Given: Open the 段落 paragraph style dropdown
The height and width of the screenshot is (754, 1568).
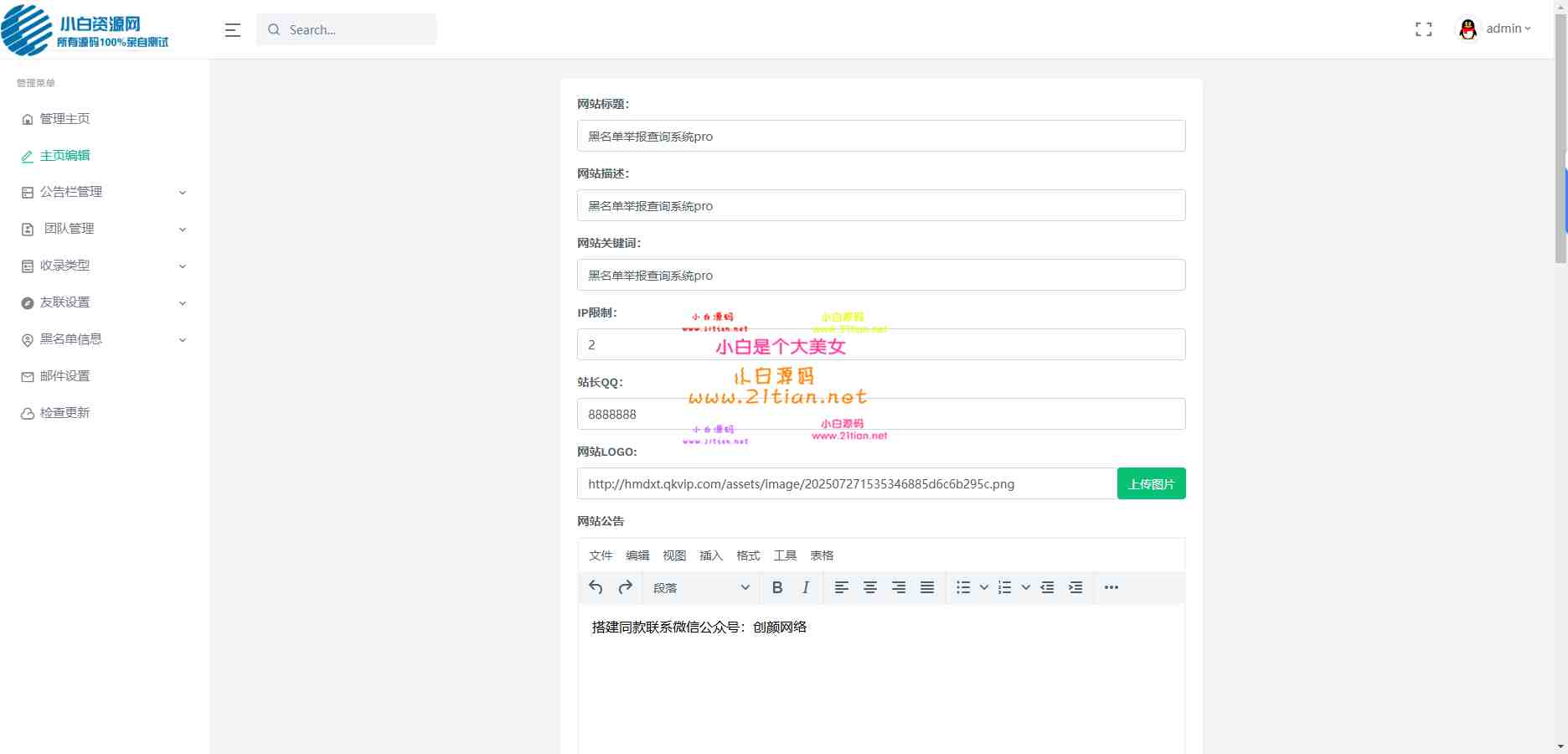Looking at the screenshot, I should tap(701, 587).
